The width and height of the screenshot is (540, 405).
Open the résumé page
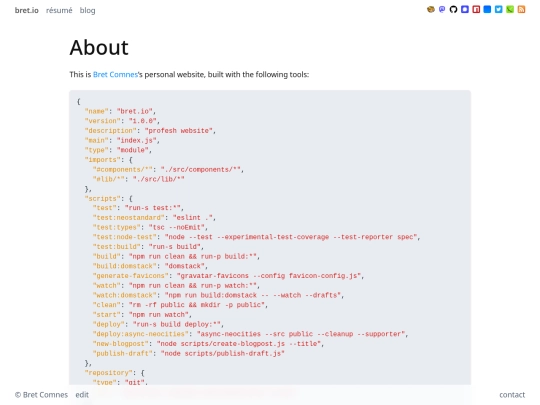click(x=59, y=10)
